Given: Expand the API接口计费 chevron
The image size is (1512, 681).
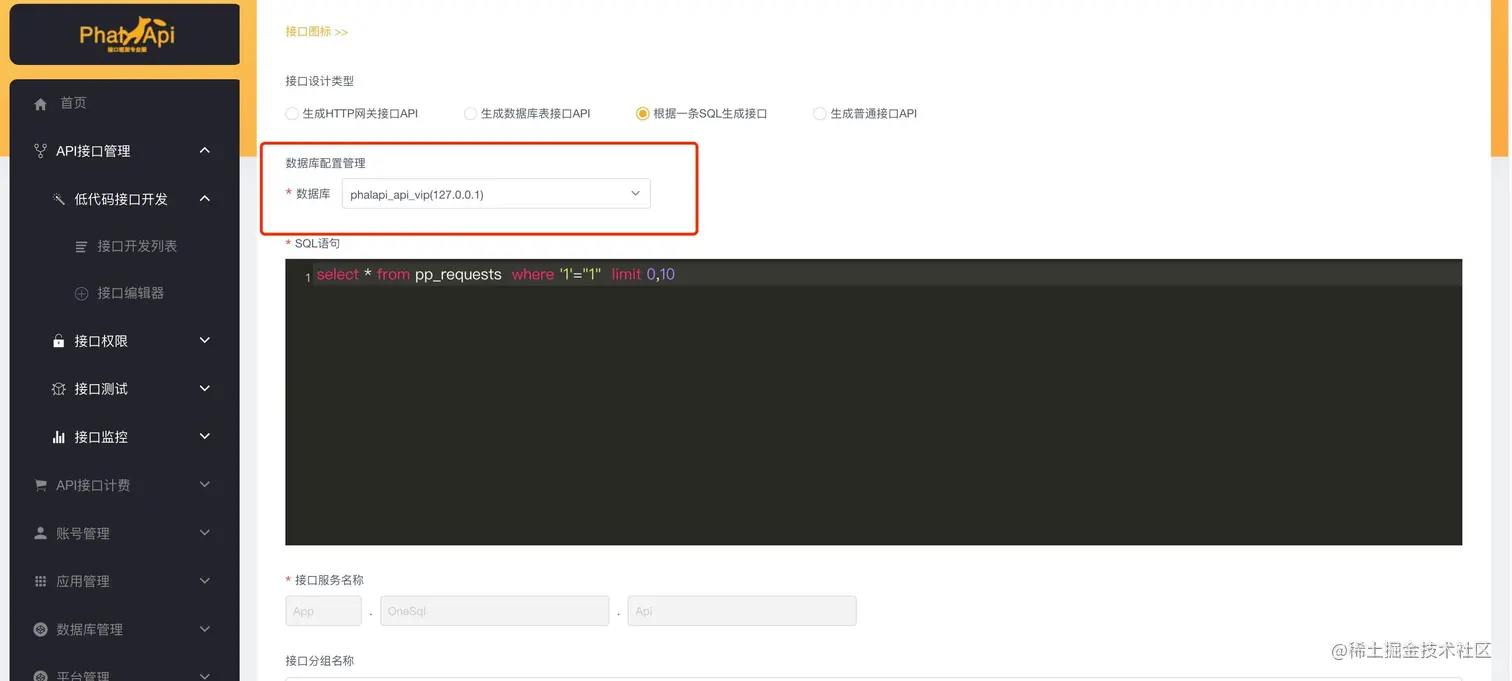Looking at the screenshot, I should tap(205, 485).
